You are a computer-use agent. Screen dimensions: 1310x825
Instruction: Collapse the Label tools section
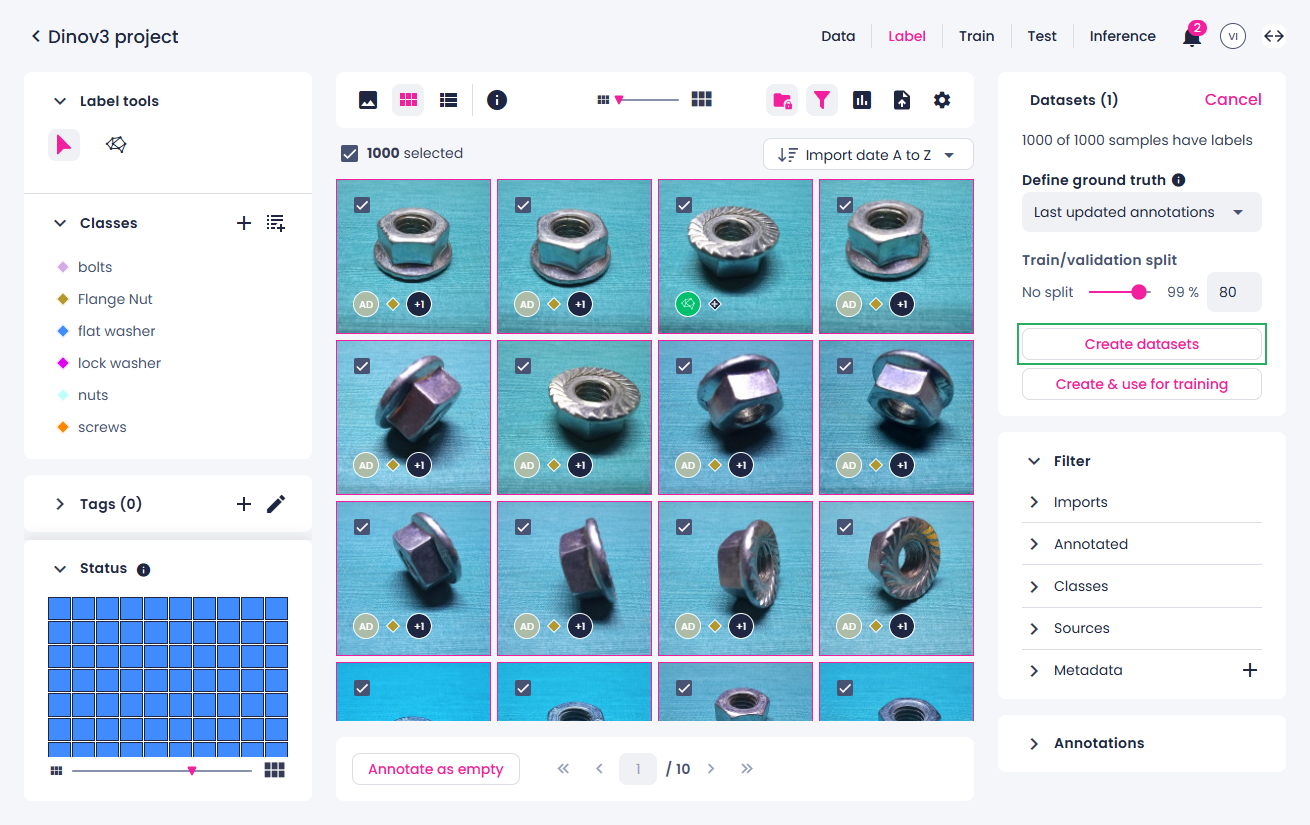(60, 101)
